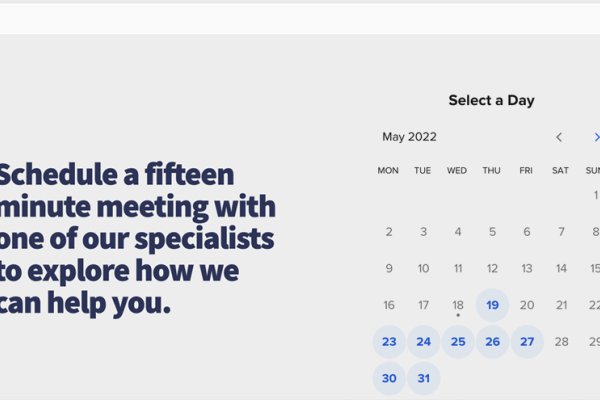Click unavailable Saturday, May 28
The height and width of the screenshot is (400, 600).
[x=561, y=342]
